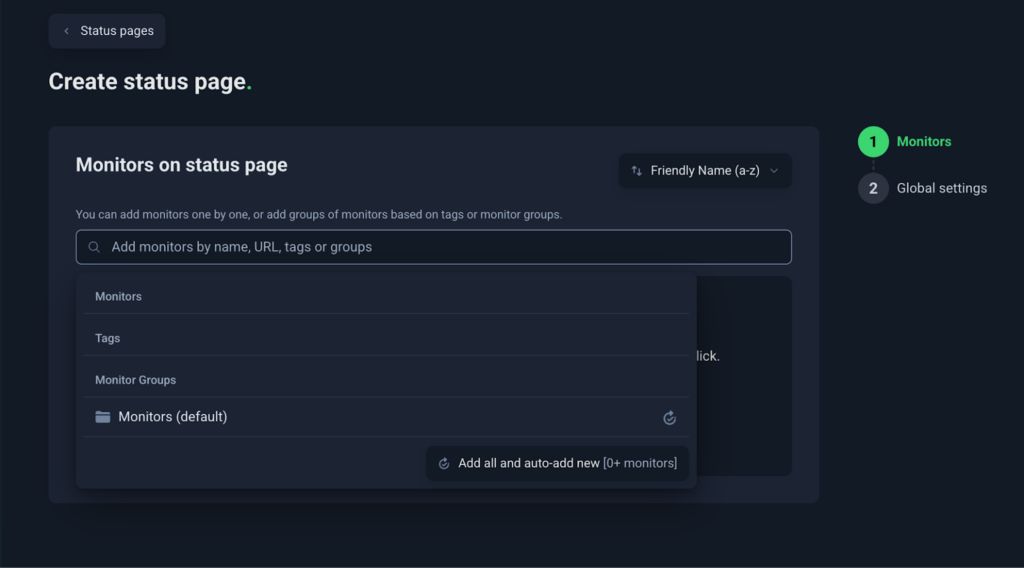
Task: Choose the Monitors (default) group
Action: [173, 417]
